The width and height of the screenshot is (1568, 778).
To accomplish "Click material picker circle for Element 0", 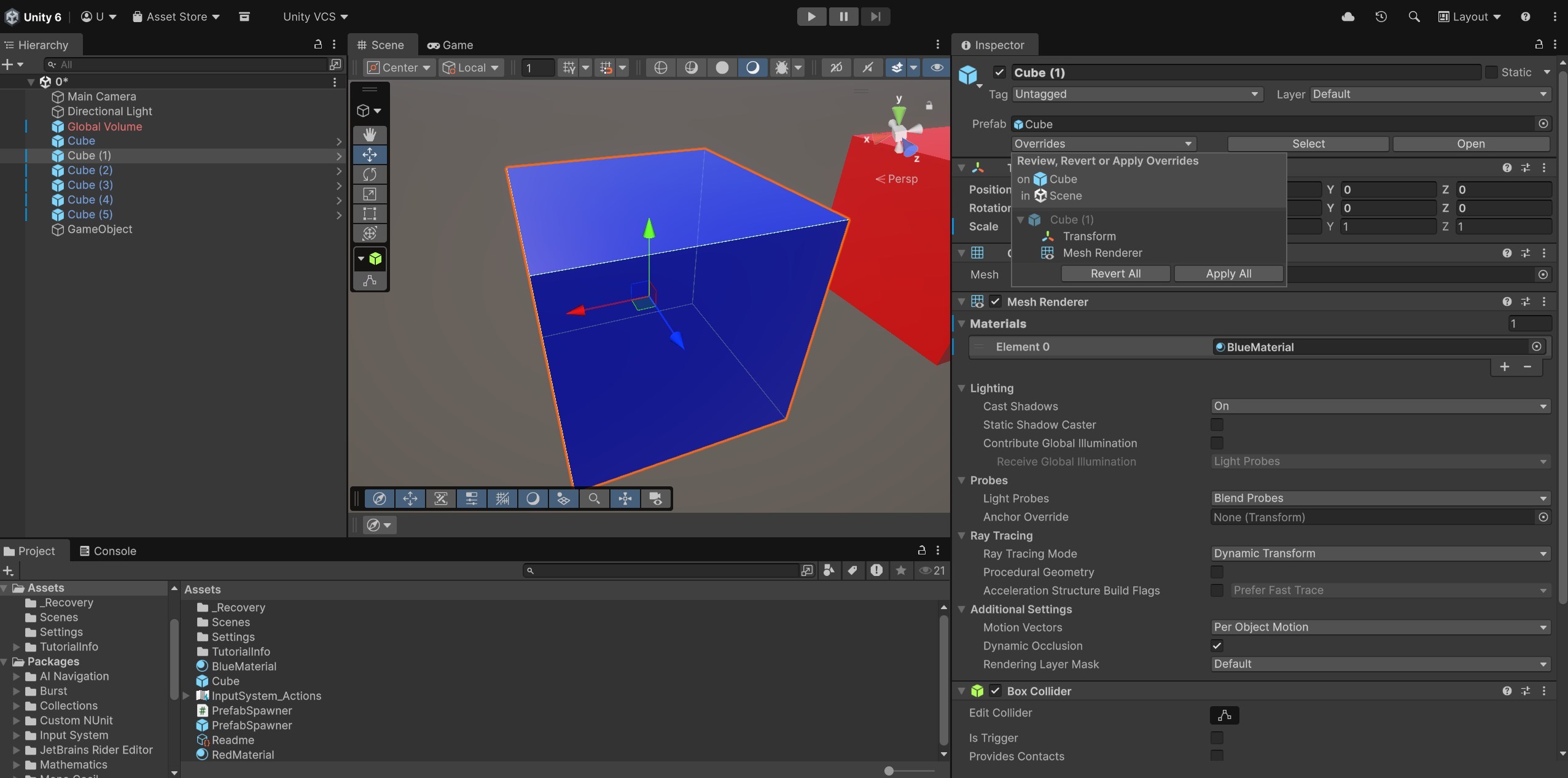I will coord(1536,347).
